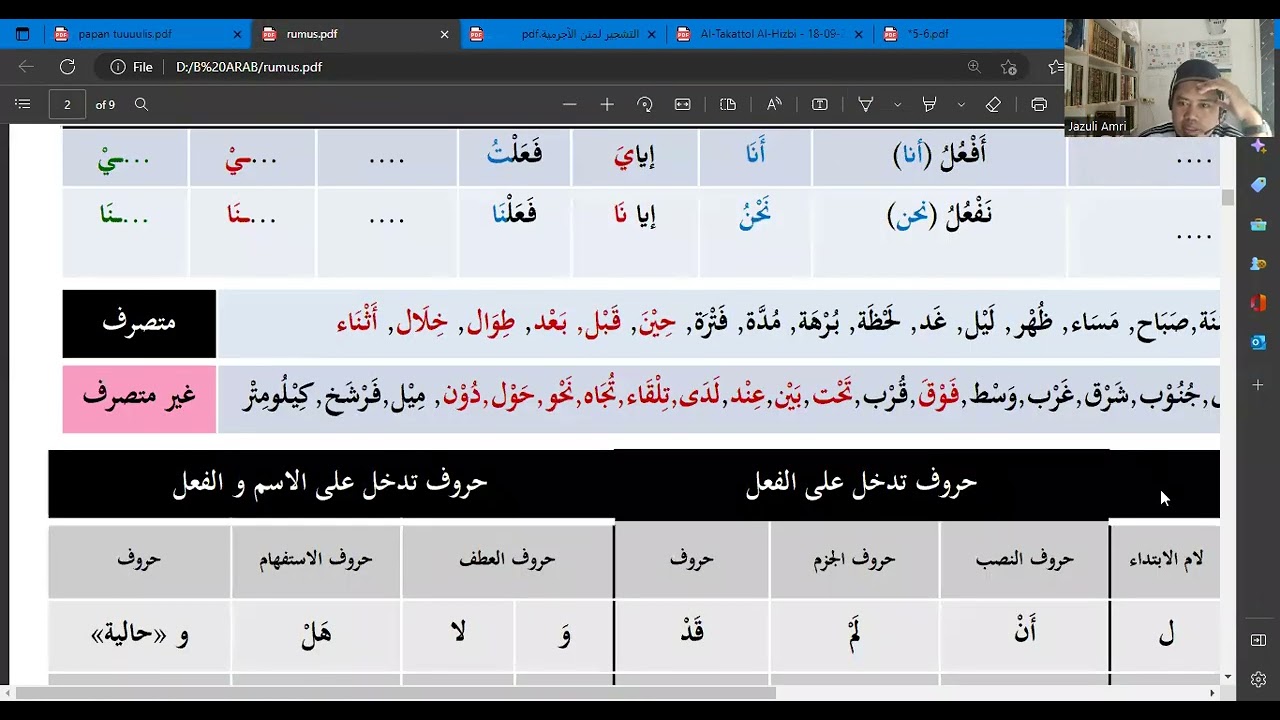
Task: Zoom in on the PDF page
Action: click(x=607, y=104)
